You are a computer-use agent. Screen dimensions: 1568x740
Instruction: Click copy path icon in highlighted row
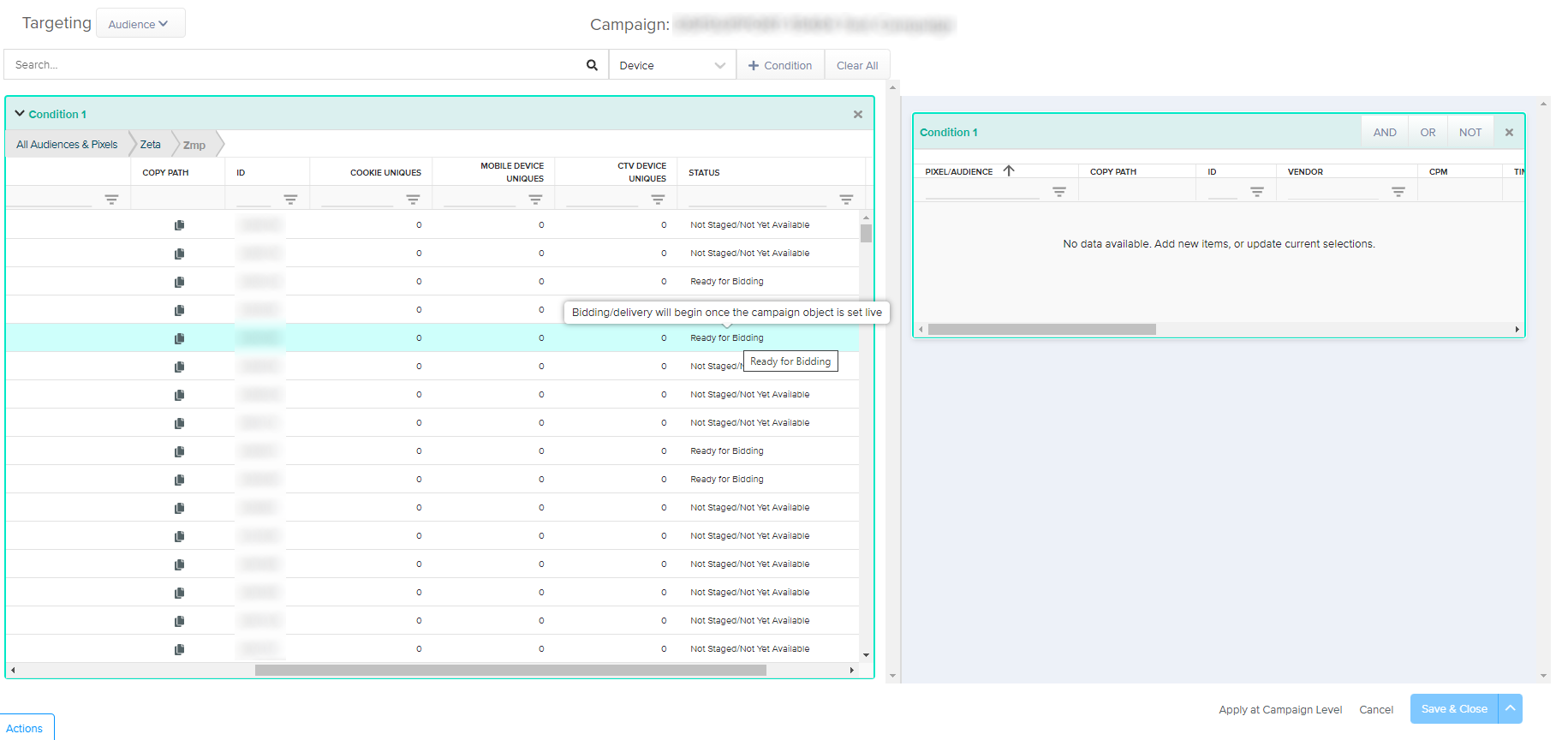pyautogui.click(x=179, y=338)
